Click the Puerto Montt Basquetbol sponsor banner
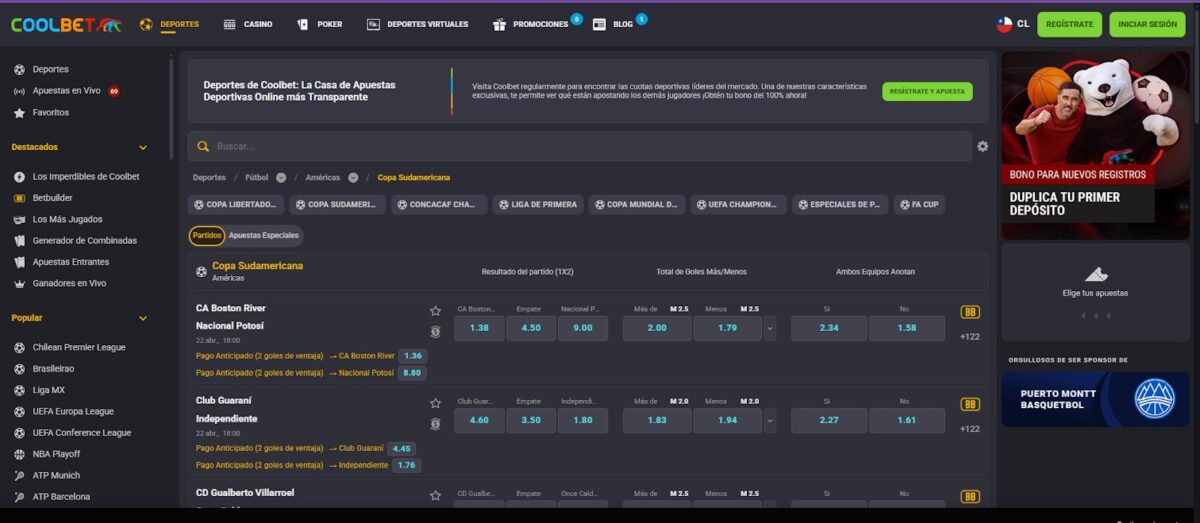Image resolution: width=1200 pixels, height=523 pixels. click(1096, 399)
